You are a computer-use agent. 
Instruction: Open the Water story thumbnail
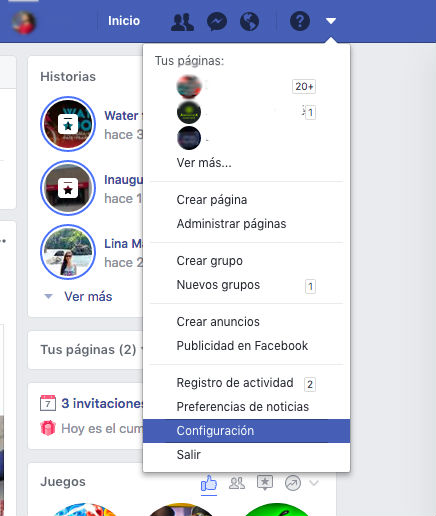point(68,124)
